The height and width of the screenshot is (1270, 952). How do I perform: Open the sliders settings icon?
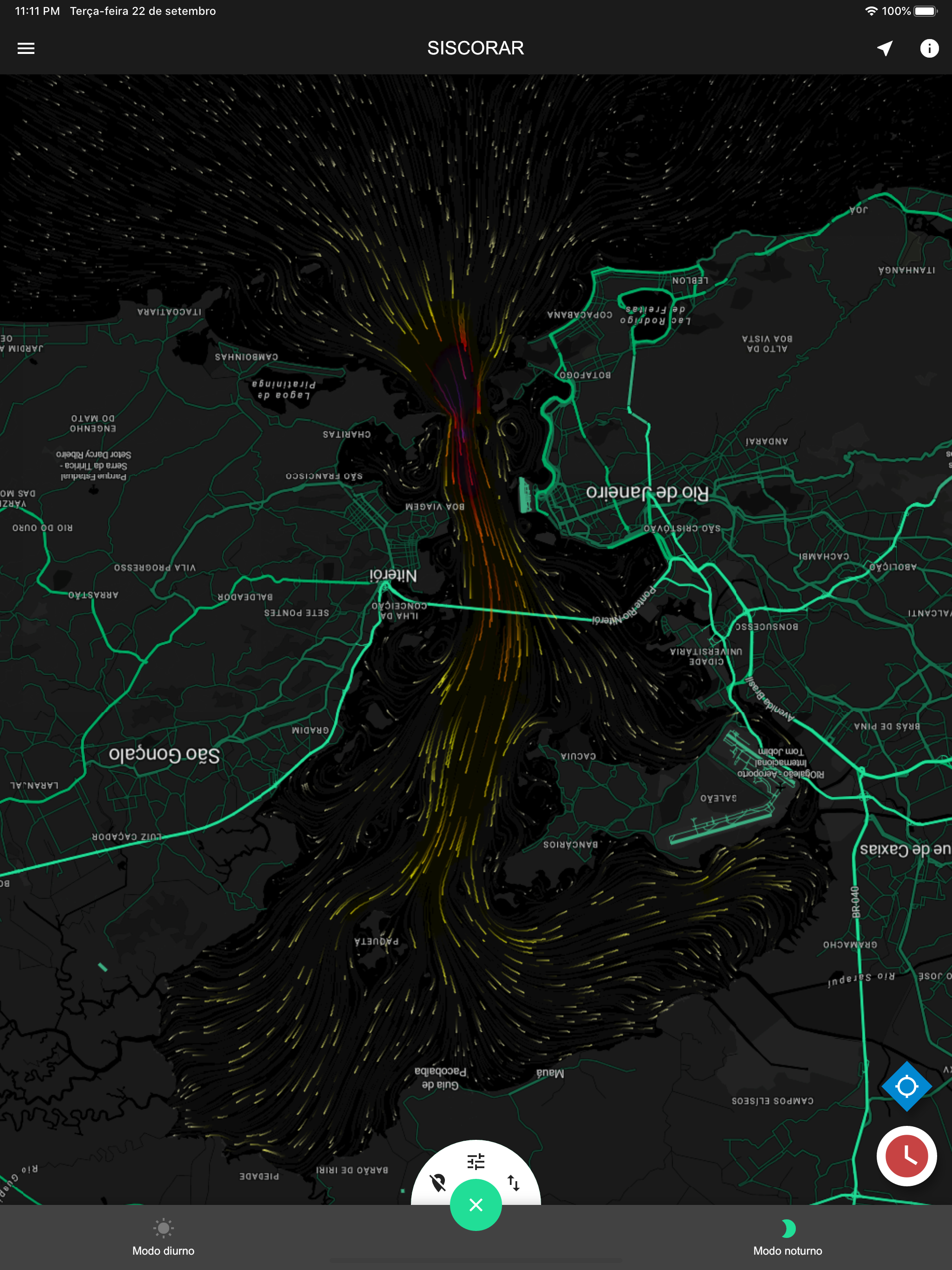coord(476,1162)
